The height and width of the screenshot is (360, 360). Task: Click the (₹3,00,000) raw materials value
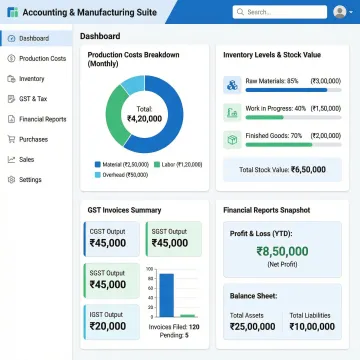326,81
